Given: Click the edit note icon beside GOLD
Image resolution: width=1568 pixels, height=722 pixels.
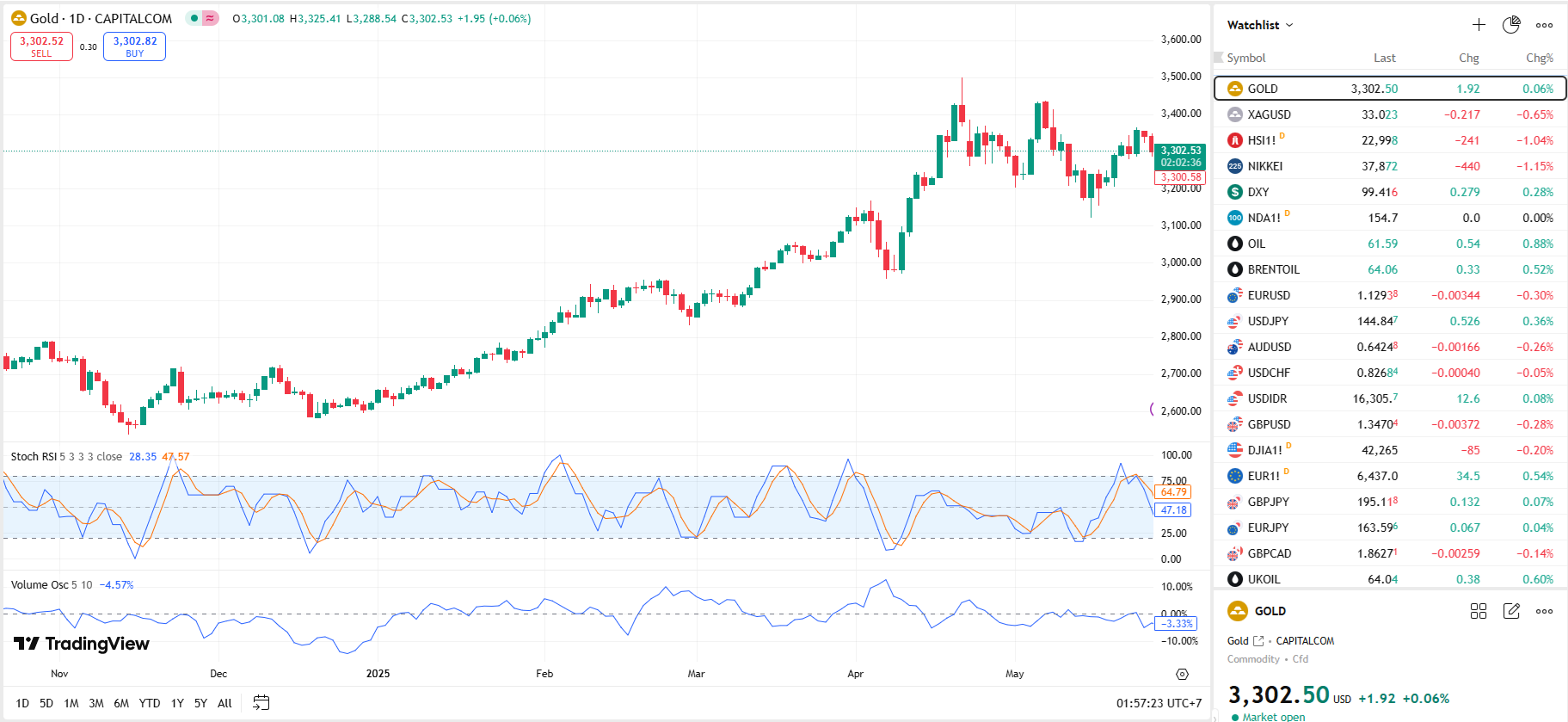Looking at the screenshot, I should 1511,611.
